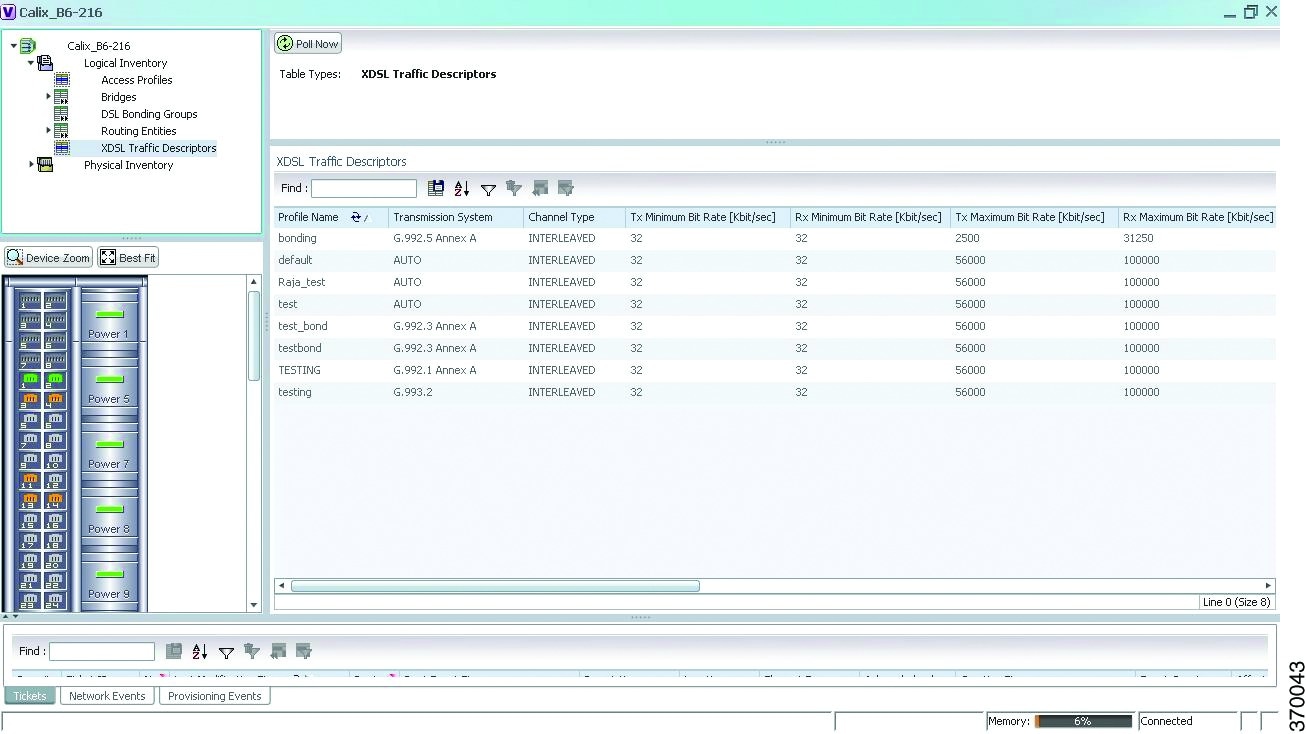This screenshot has height=734, width=1306.
Task: Click the horizontal scrollbar under the descriptors table
Action: (x=495, y=586)
